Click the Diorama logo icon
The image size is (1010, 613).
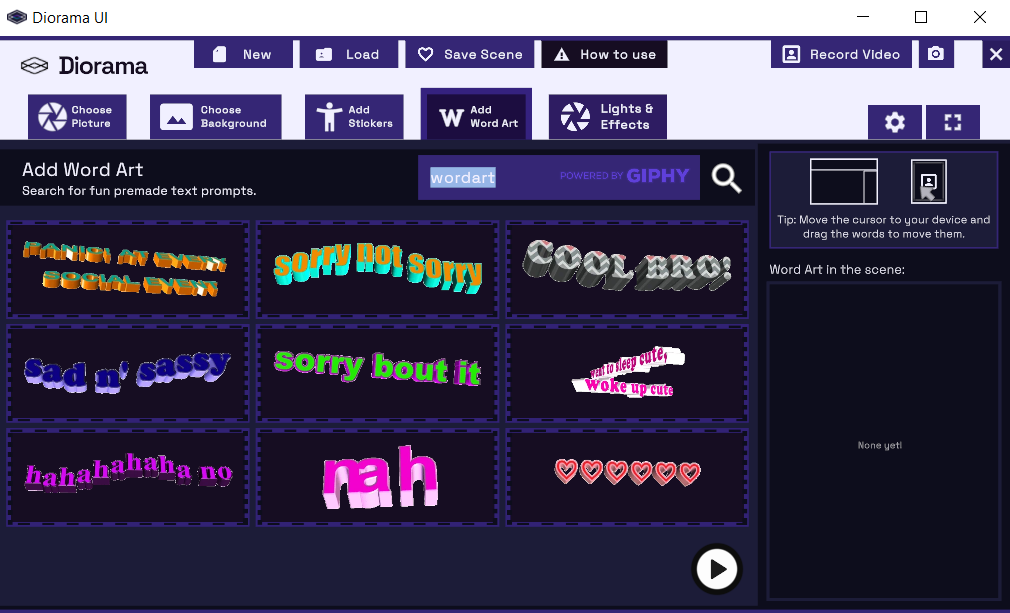pos(35,66)
